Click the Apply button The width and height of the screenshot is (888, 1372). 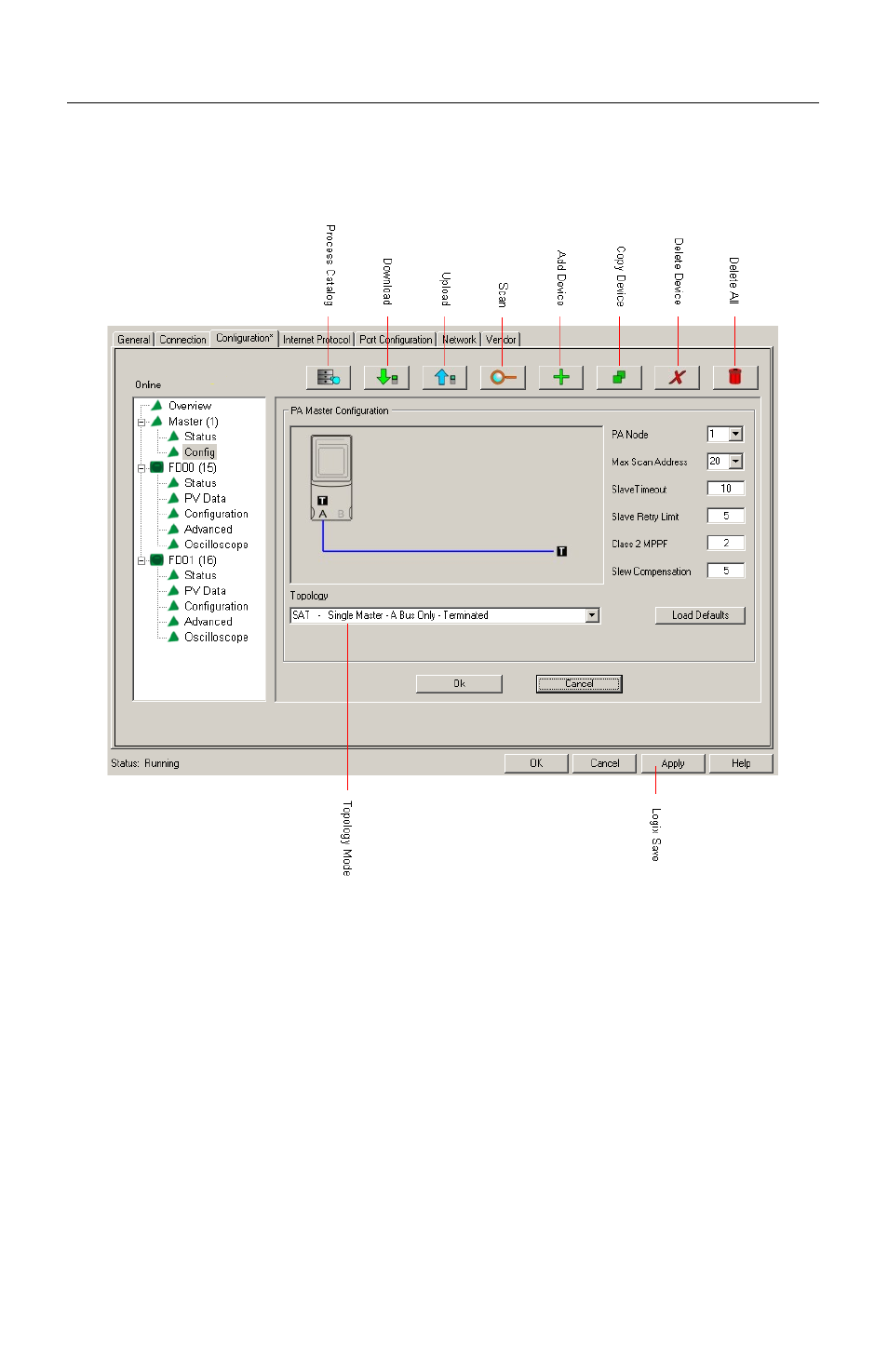tap(673, 763)
